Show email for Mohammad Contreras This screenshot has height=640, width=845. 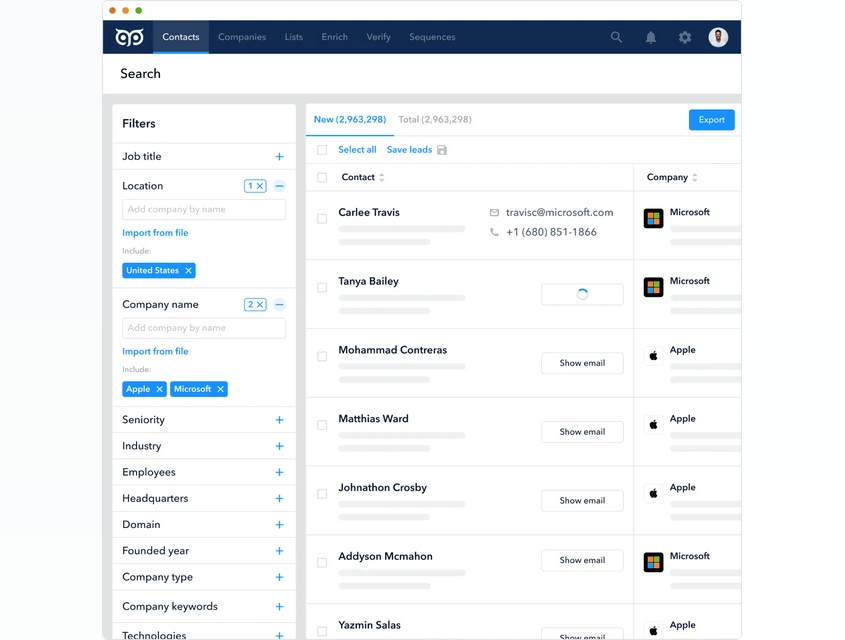pos(582,363)
